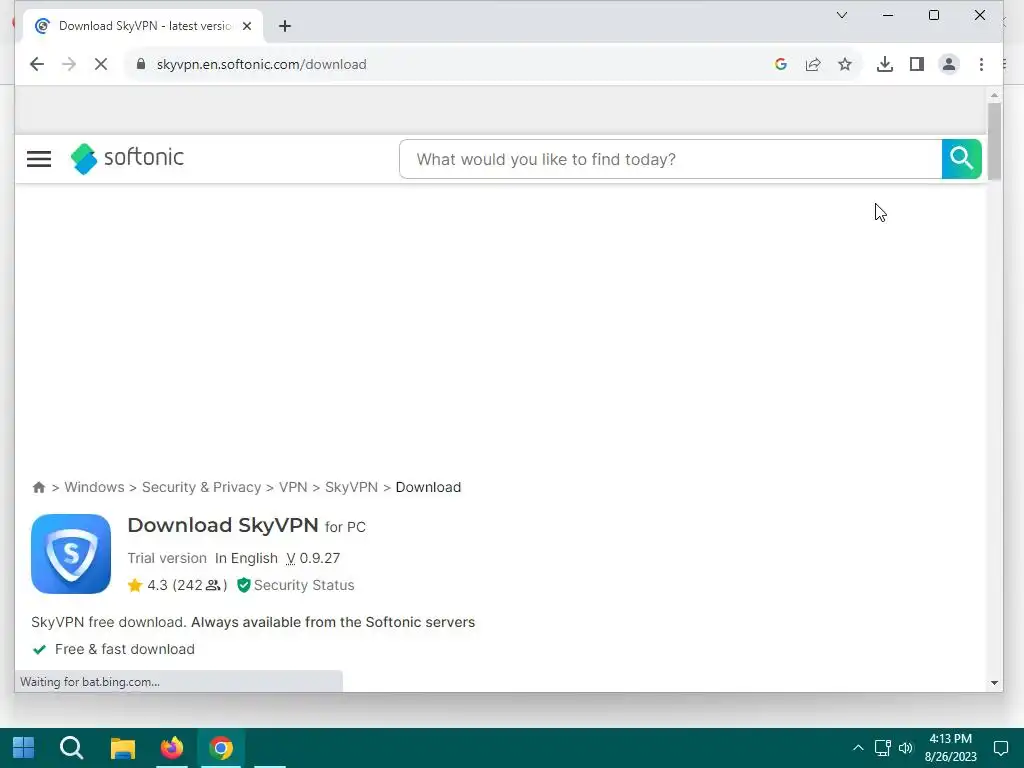Open volume control in tray
Image resolution: width=1024 pixels, height=768 pixels.
(x=906, y=748)
